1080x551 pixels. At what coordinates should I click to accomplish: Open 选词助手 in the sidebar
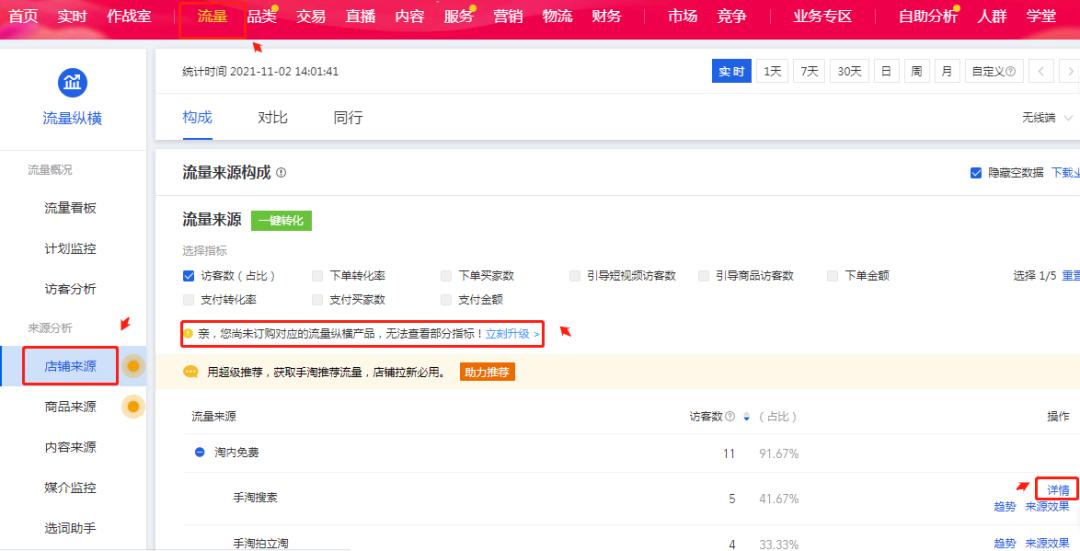[x=70, y=528]
